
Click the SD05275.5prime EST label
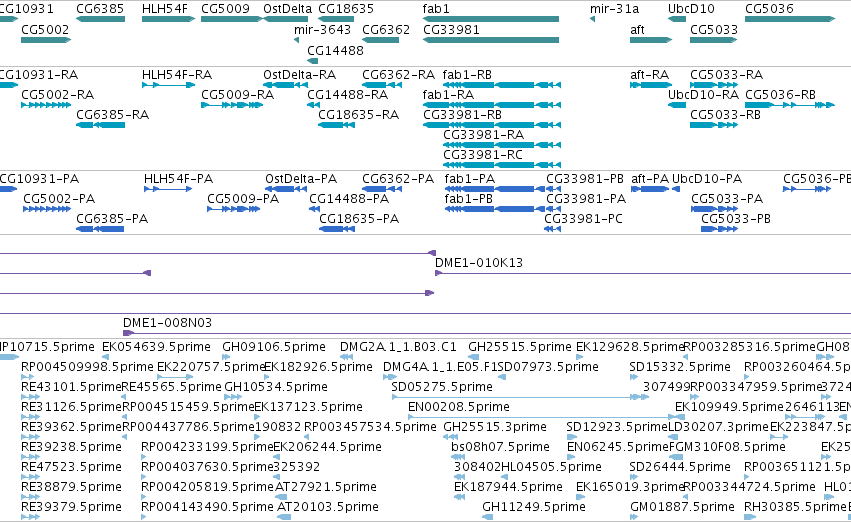[442, 387]
